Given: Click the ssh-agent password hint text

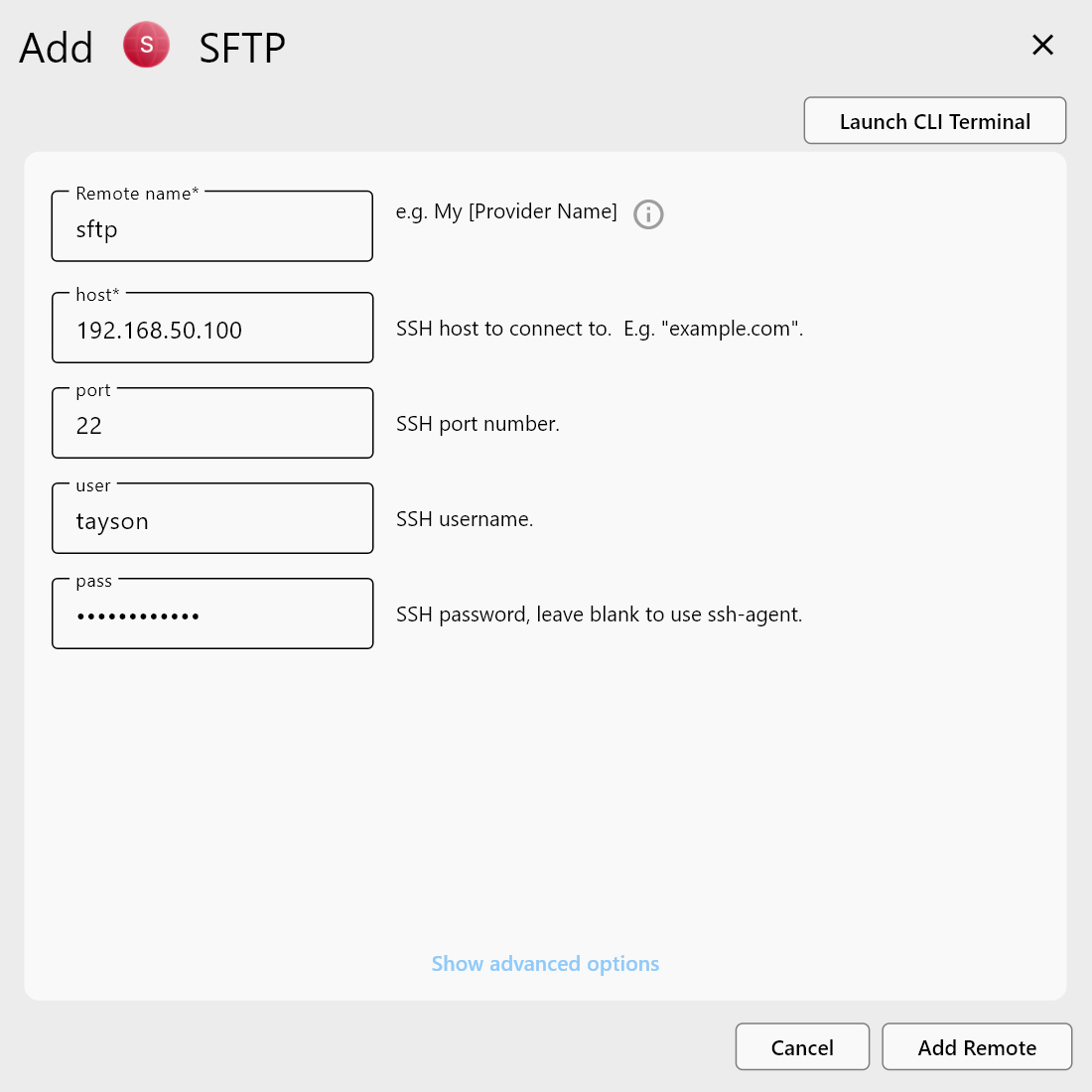Looking at the screenshot, I should coord(599,614).
